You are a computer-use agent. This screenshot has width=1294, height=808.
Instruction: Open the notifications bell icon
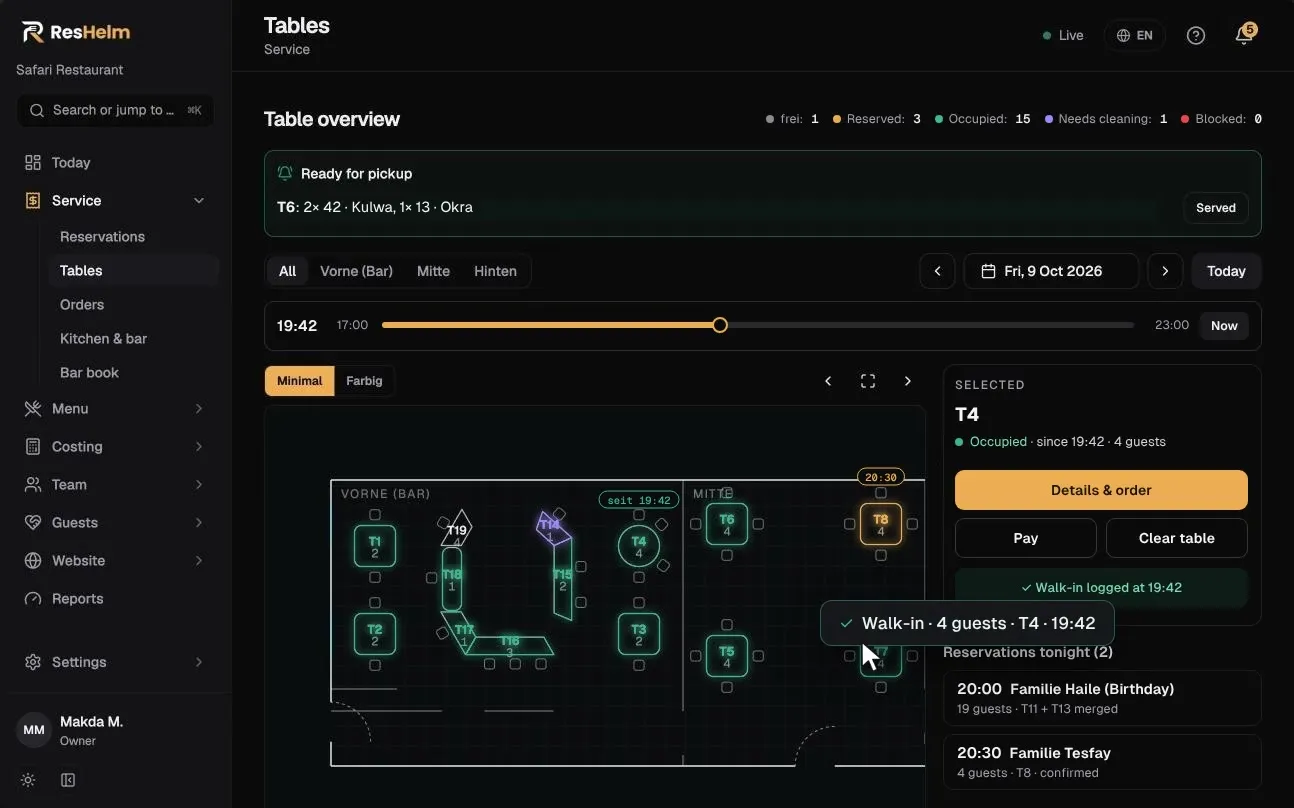[1244, 35]
